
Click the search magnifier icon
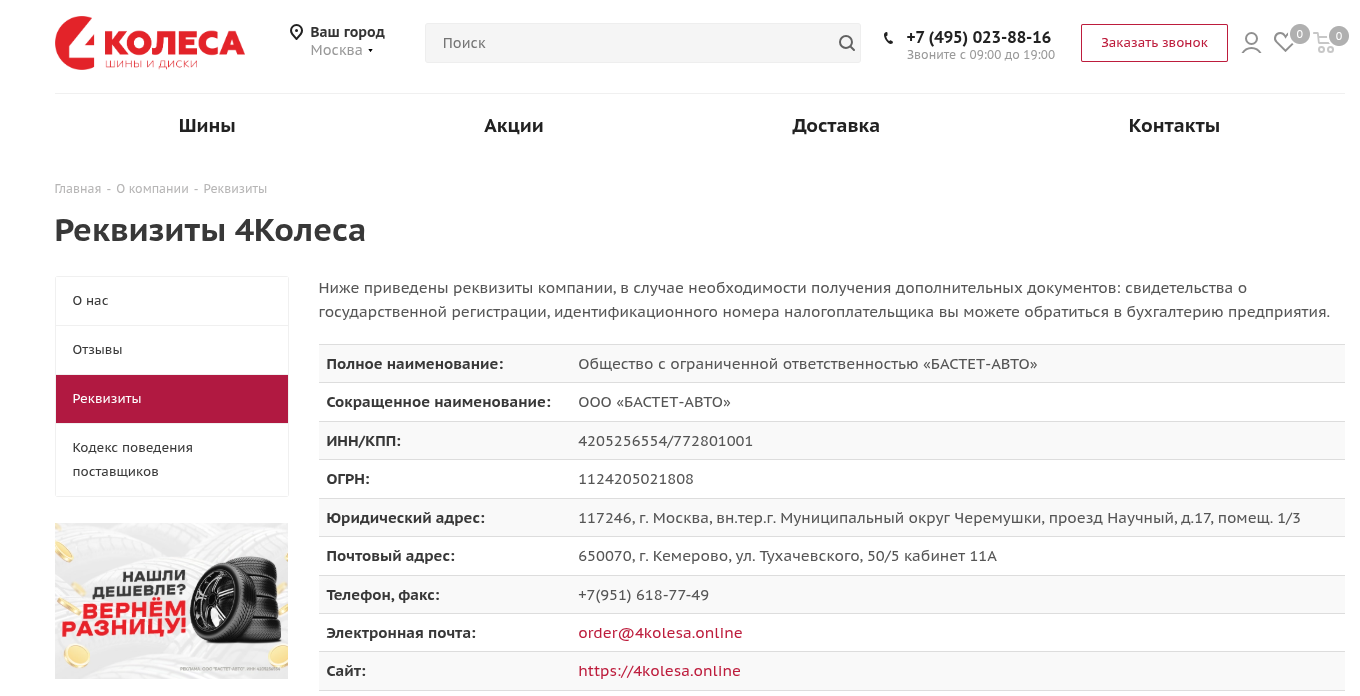point(846,43)
